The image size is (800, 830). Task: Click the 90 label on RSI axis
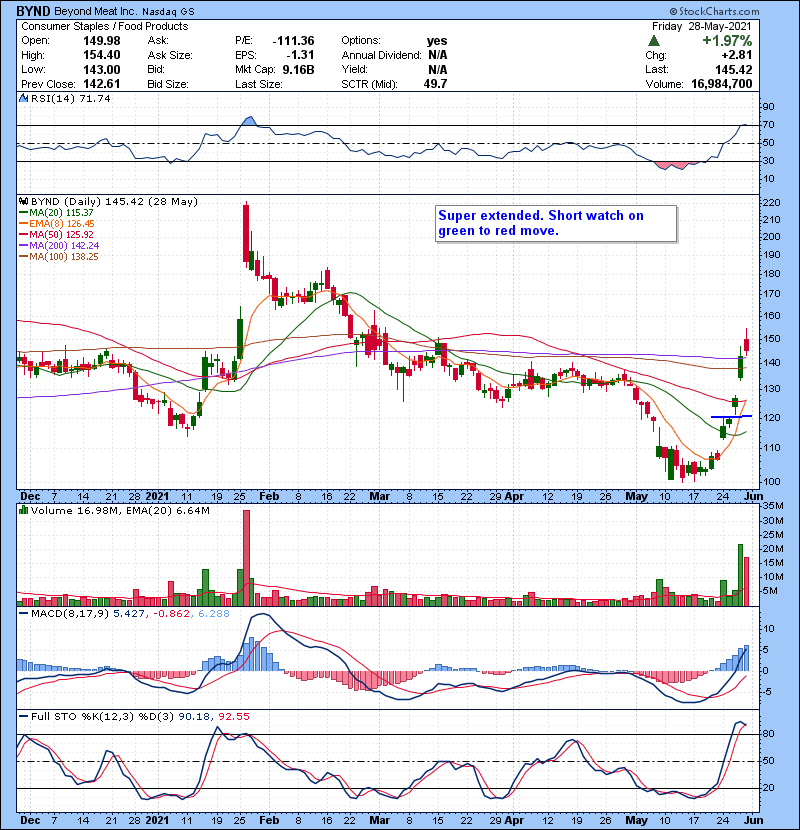(768, 106)
